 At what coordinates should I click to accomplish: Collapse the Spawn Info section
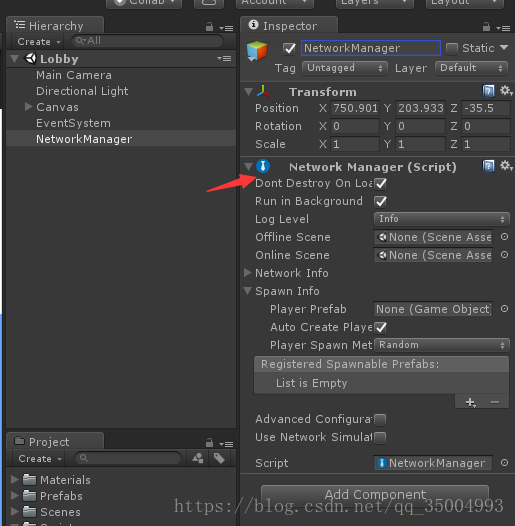tap(248, 291)
